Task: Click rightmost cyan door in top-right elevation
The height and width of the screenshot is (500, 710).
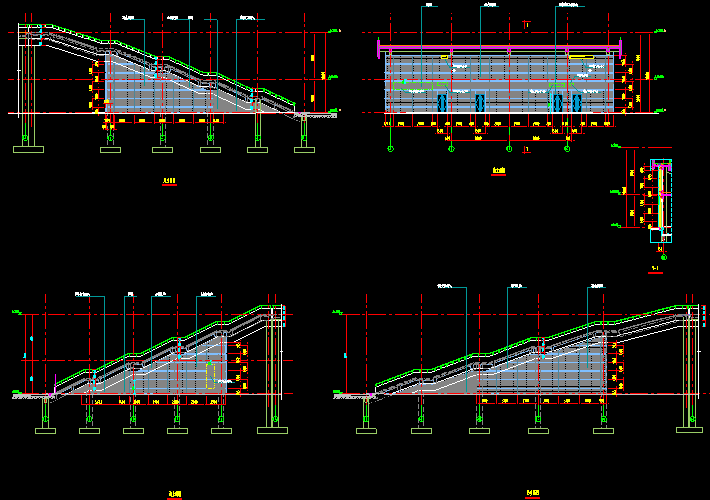Action: pyautogui.click(x=576, y=102)
